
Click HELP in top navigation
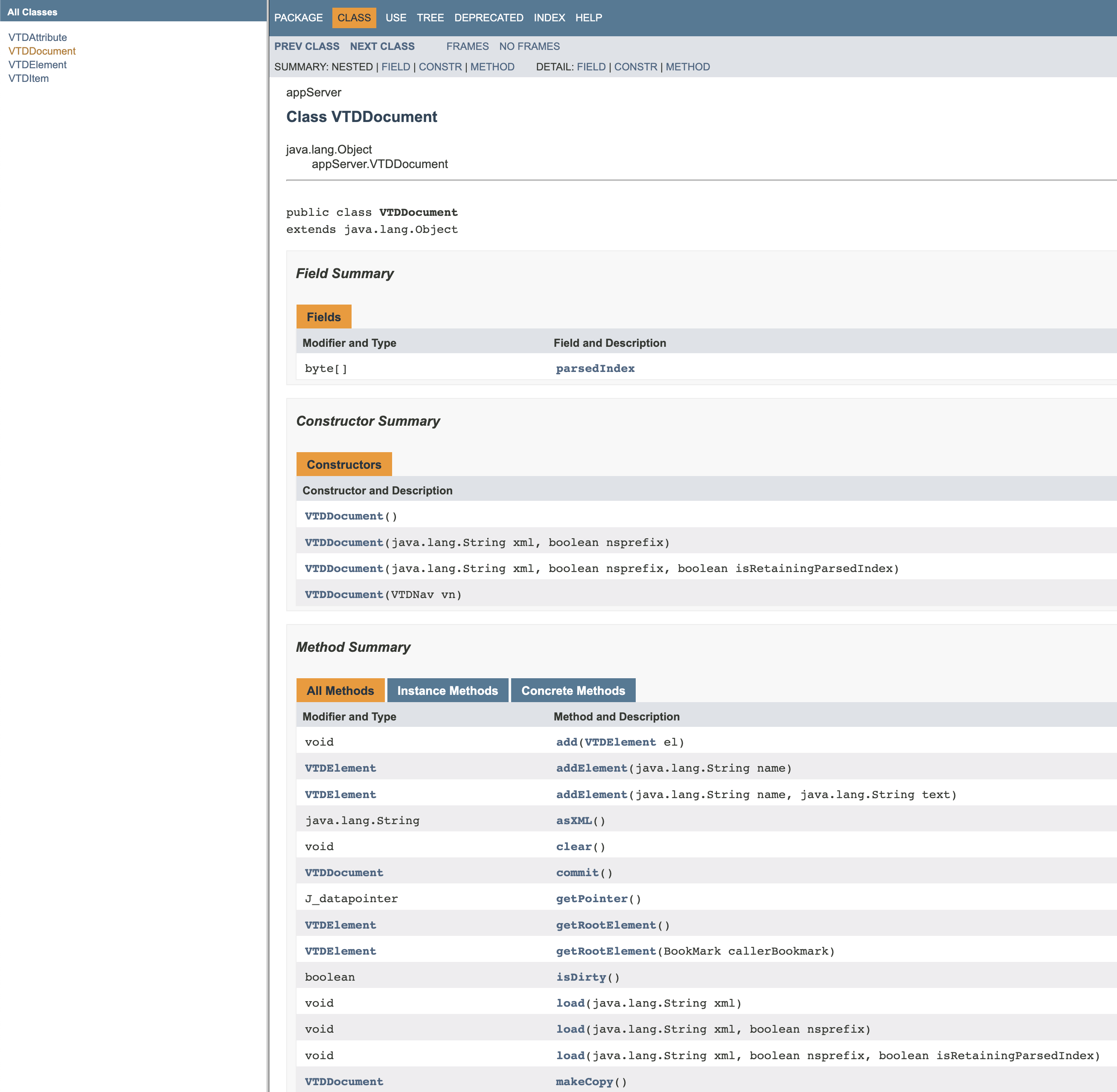[x=588, y=18]
